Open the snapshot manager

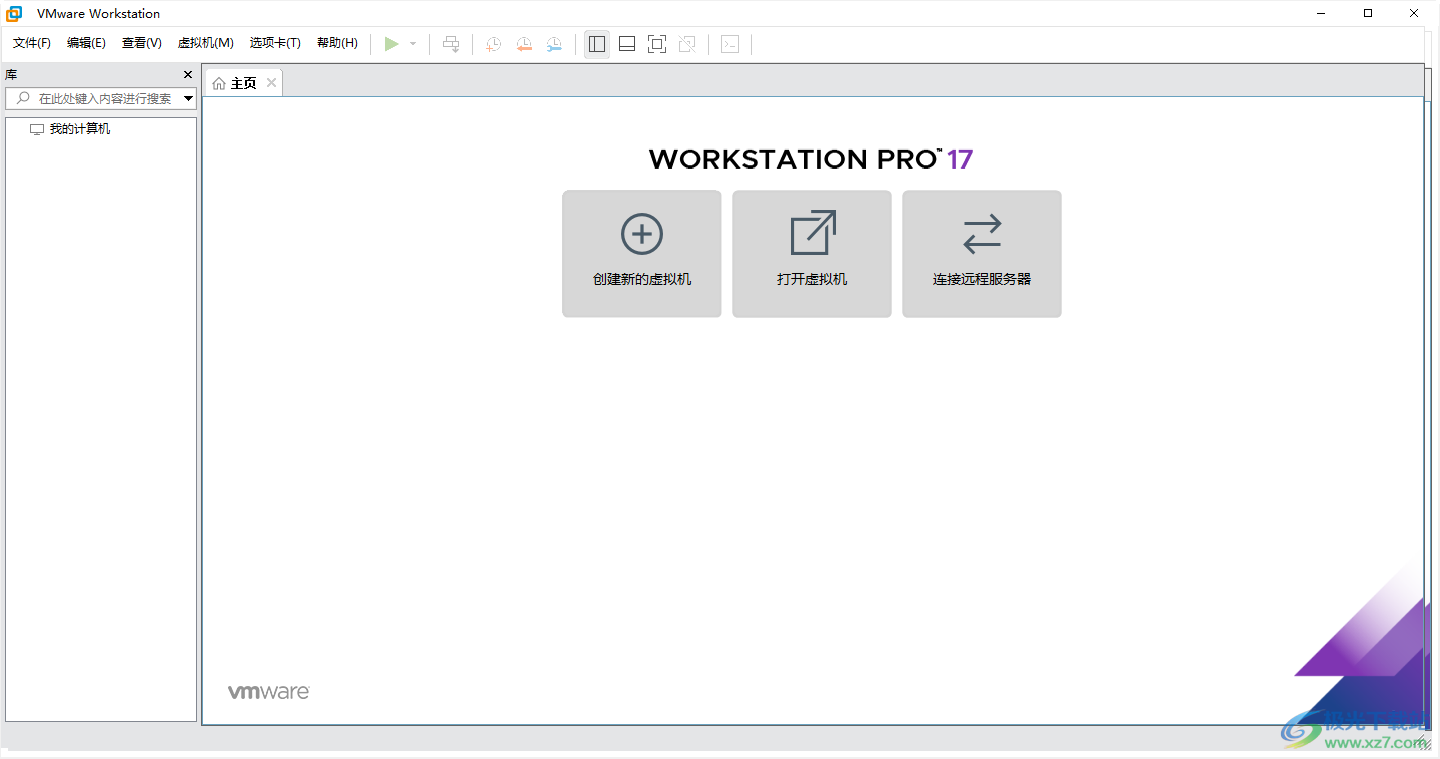[x=554, y=43]
